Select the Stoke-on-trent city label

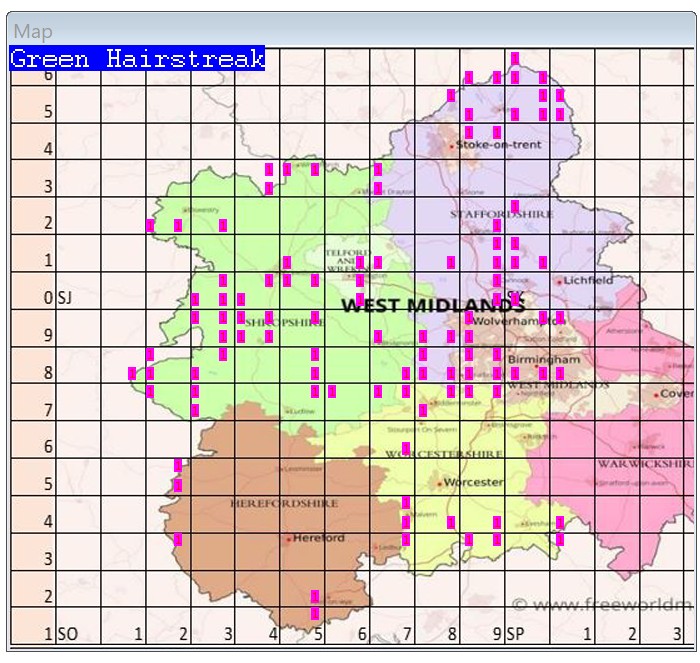(500, 145)
